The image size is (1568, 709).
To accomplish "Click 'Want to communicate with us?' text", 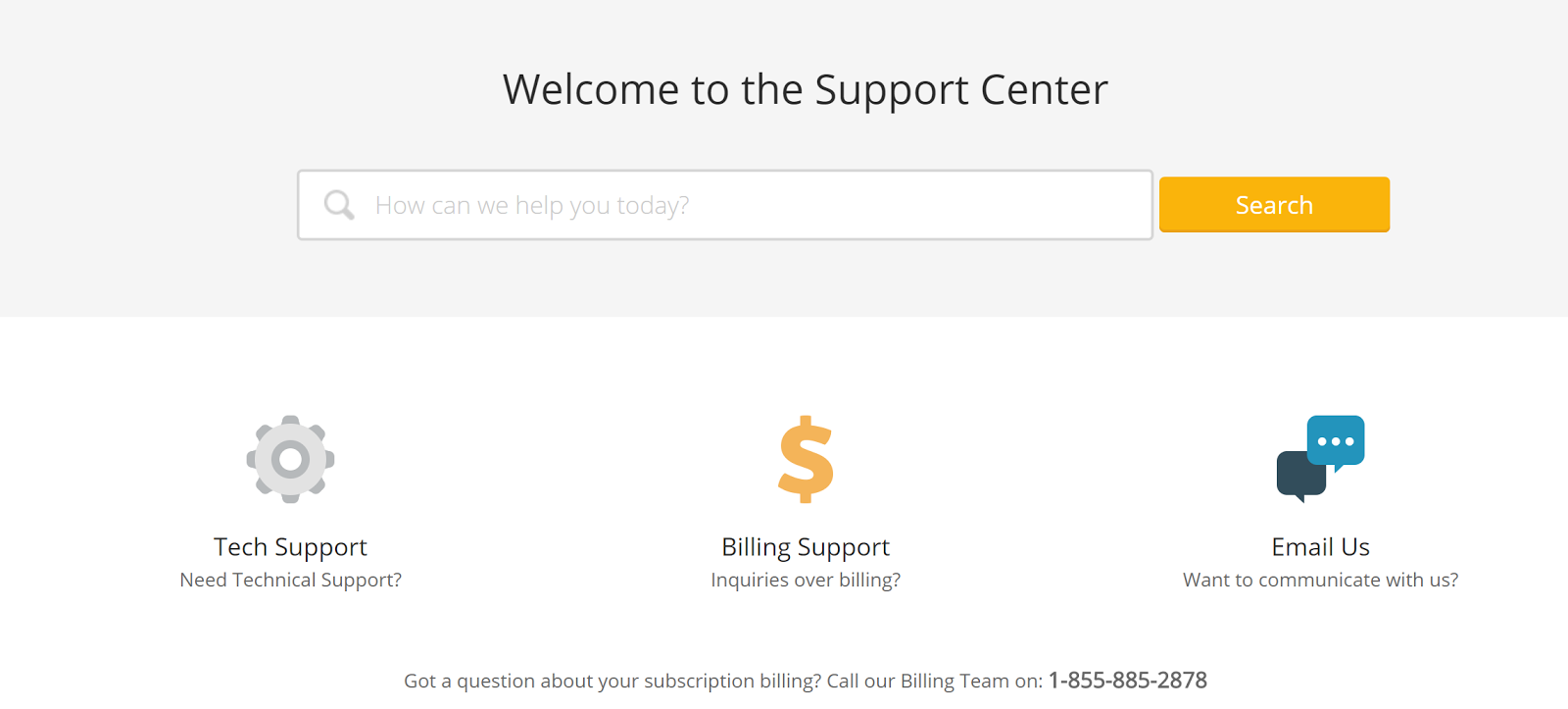I will pyautogui.click(x=1320, y=581).
